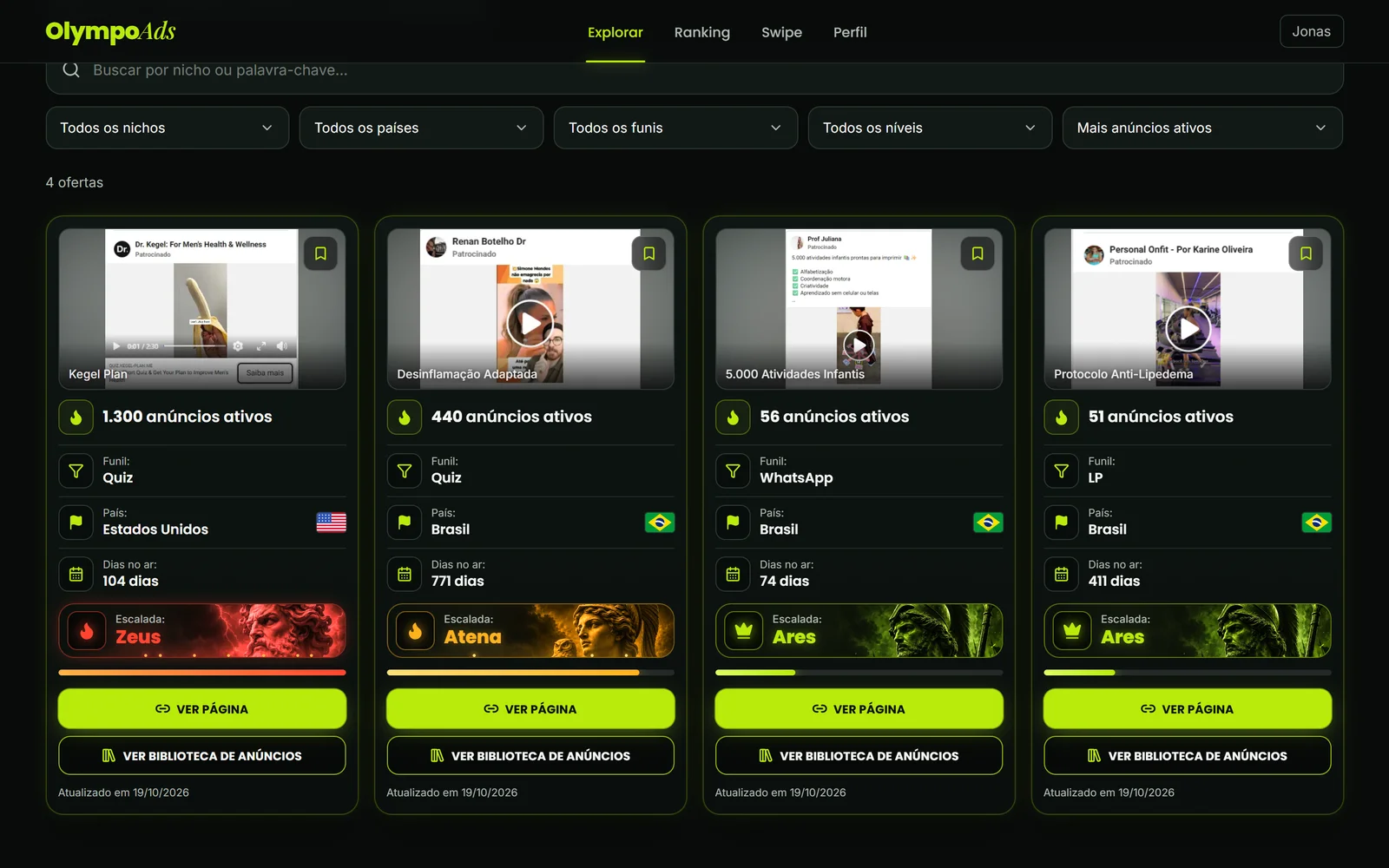
Task: Click calendar icon beside 104 dias
Action: click(76, 574)
